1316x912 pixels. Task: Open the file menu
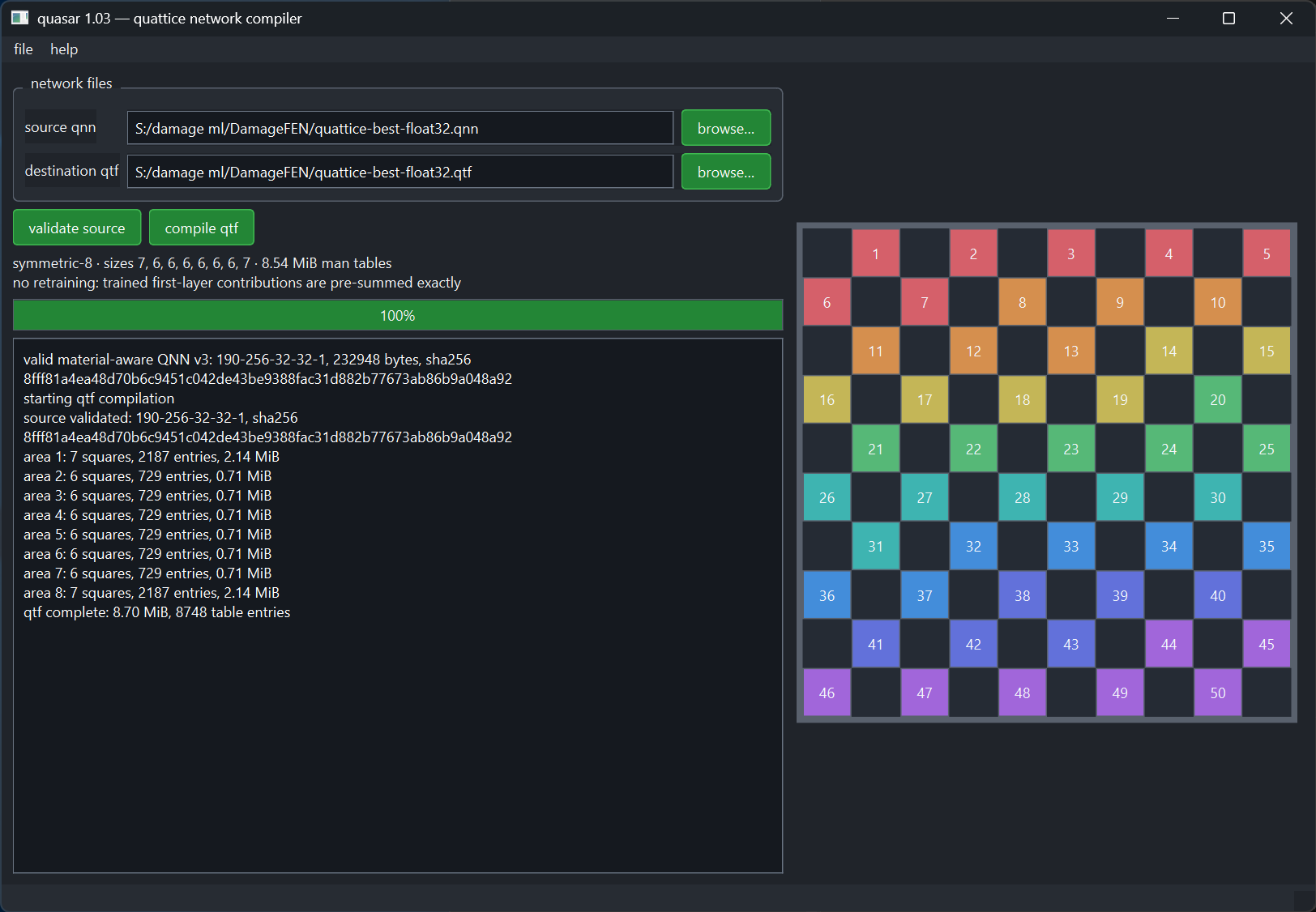click(23, 49)
